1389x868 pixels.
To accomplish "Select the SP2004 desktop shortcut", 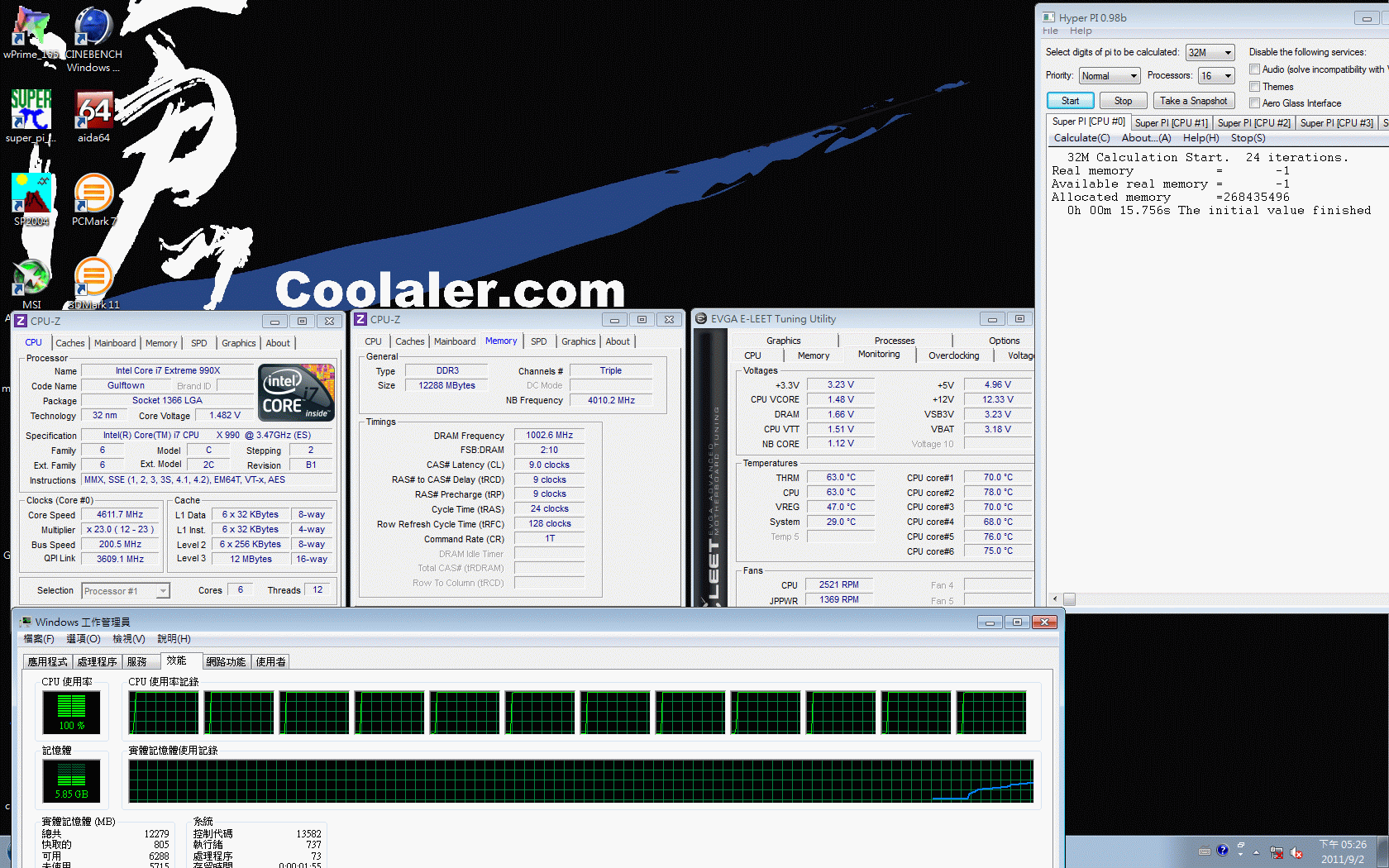I will (x=31, y=199).
